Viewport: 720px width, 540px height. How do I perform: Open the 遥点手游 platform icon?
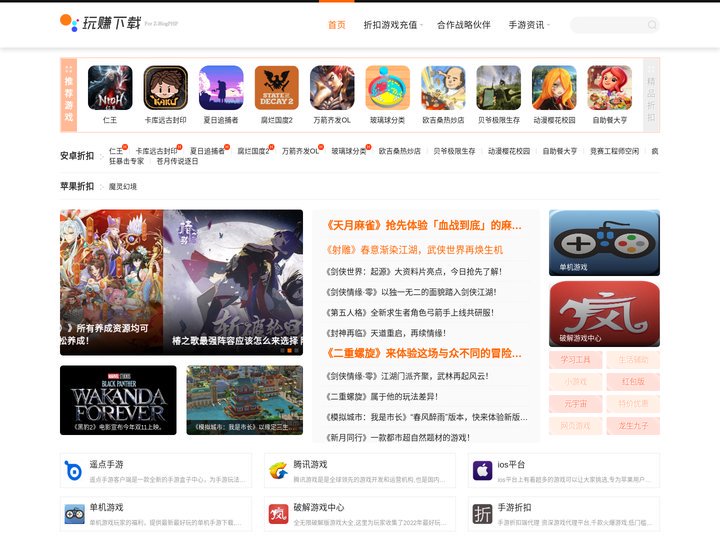tap(73, 471)
